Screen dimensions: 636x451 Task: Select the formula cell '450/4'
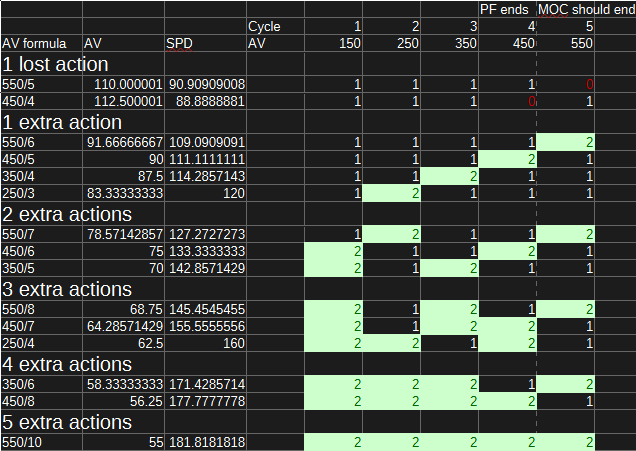coord(41,101)
